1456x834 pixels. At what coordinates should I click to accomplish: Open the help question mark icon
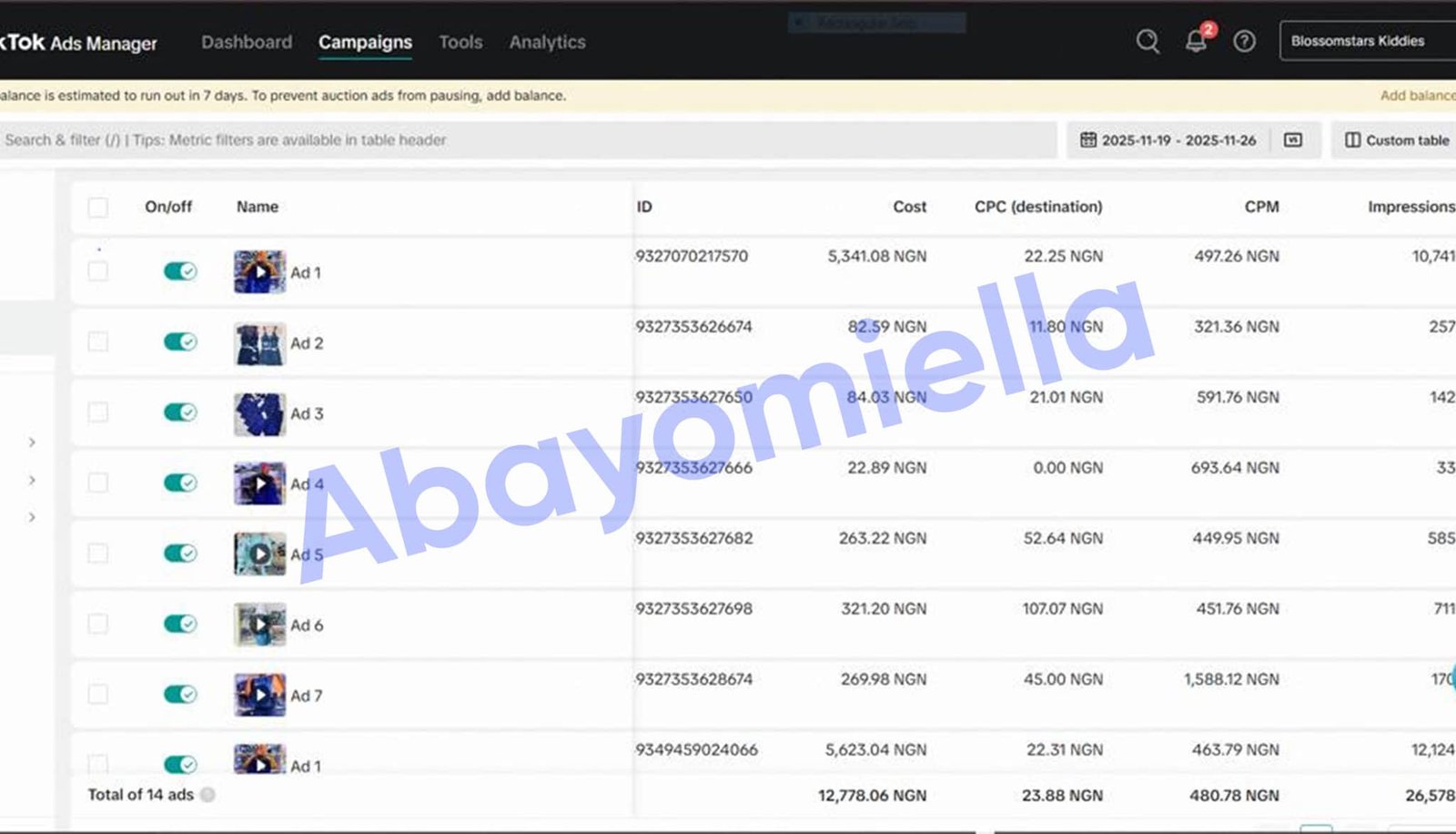1244,42
